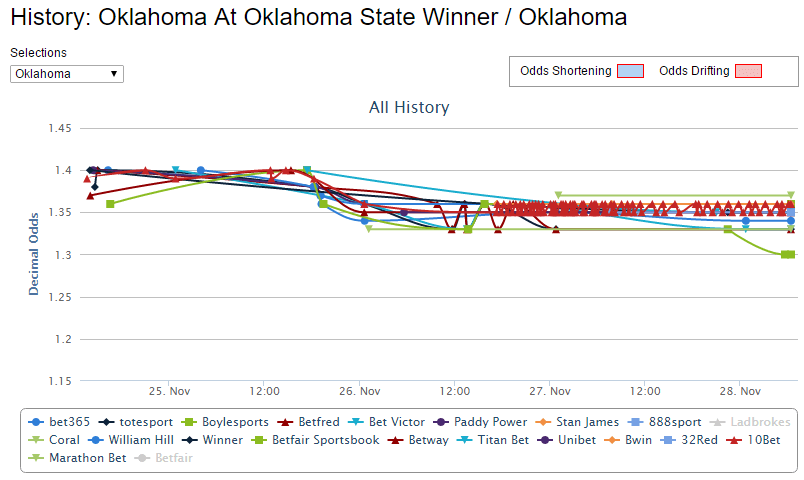Click the Odds Shortening blue swatch
This screenshot has width=804, height=480.
(630, 71)
